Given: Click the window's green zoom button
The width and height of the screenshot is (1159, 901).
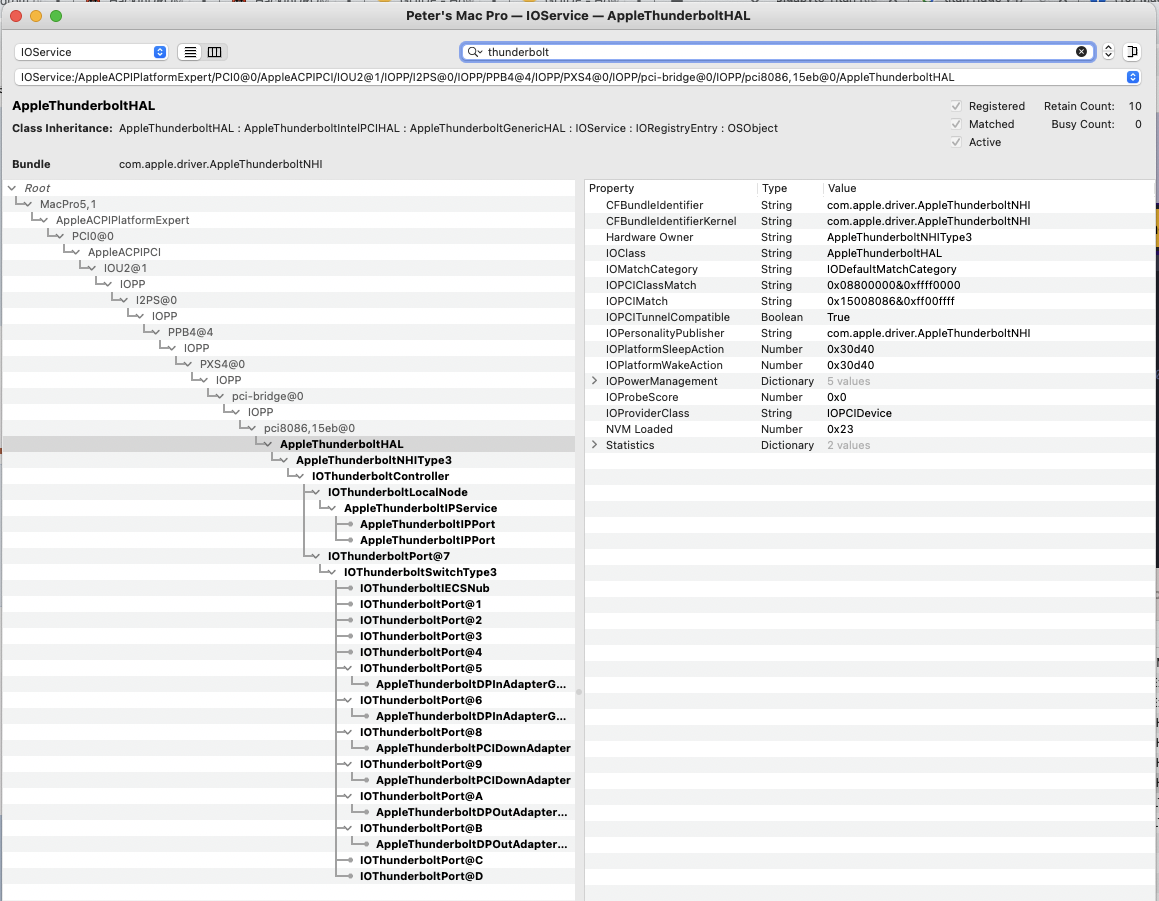Looking at the screenshot, I should tap(55, 16).
